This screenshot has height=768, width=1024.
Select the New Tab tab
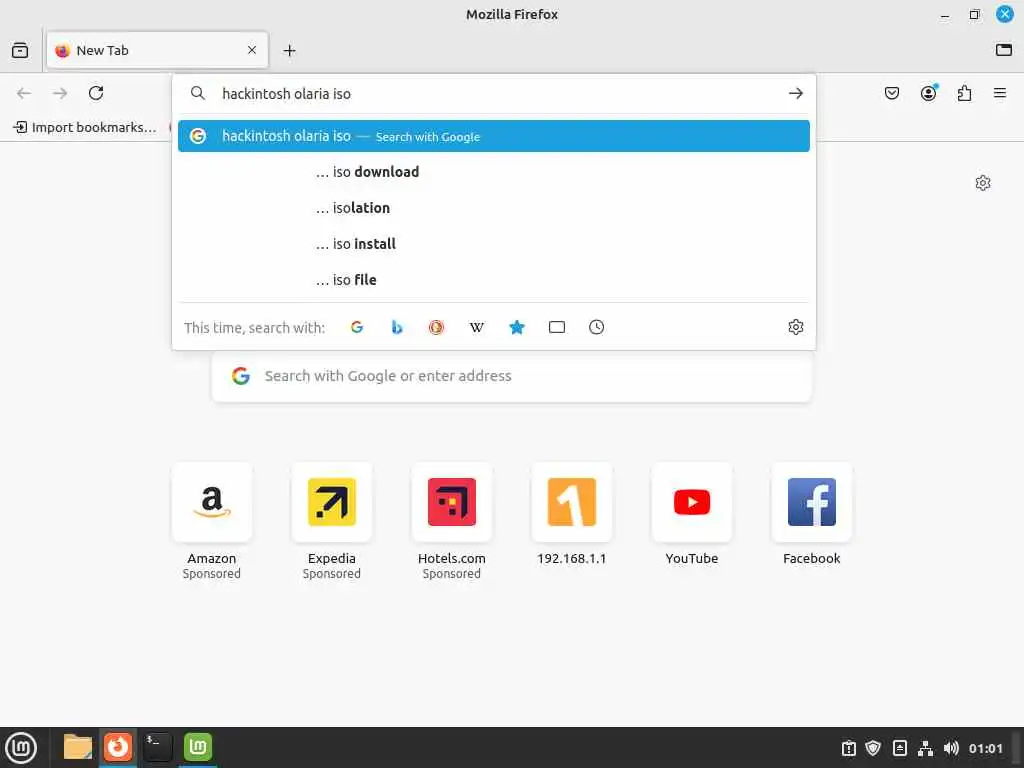(157, 50)
